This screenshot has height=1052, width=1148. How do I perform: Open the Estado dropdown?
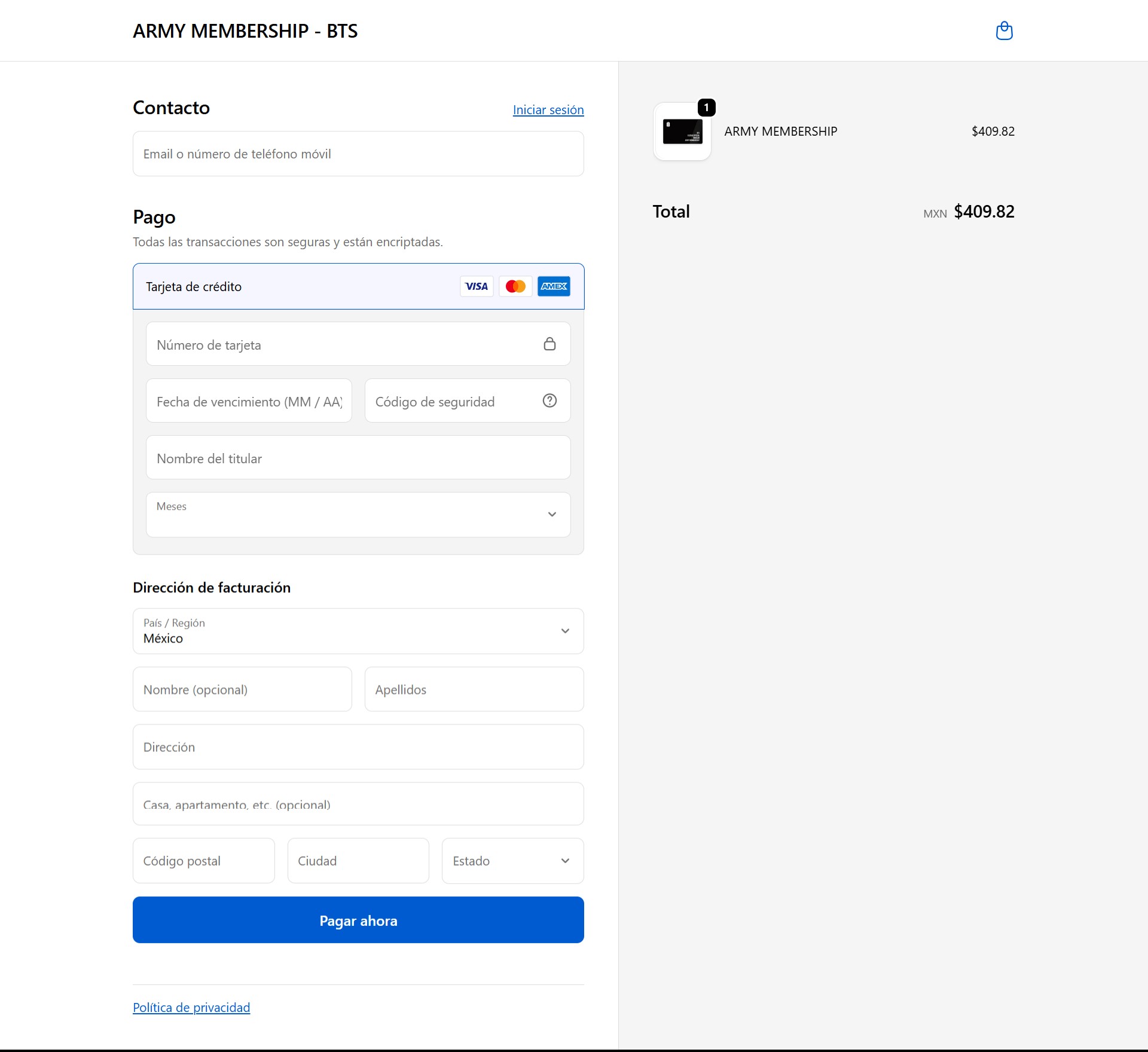[512, 861]
